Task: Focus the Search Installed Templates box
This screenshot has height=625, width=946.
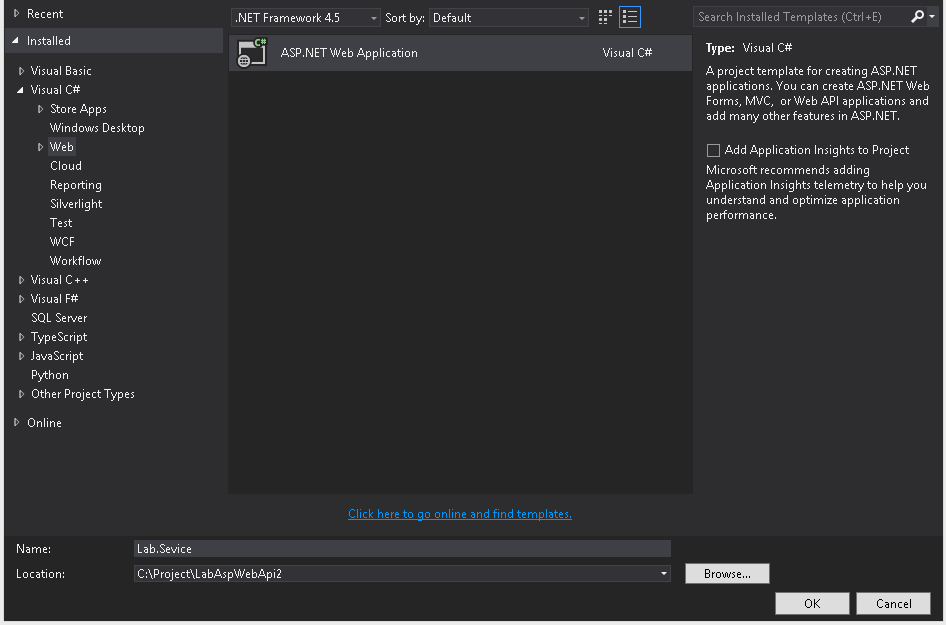Action: (x=801, y=17)
